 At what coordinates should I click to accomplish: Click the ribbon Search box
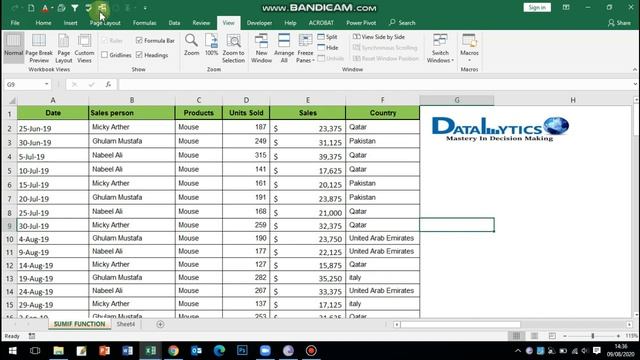coord(402,23)
